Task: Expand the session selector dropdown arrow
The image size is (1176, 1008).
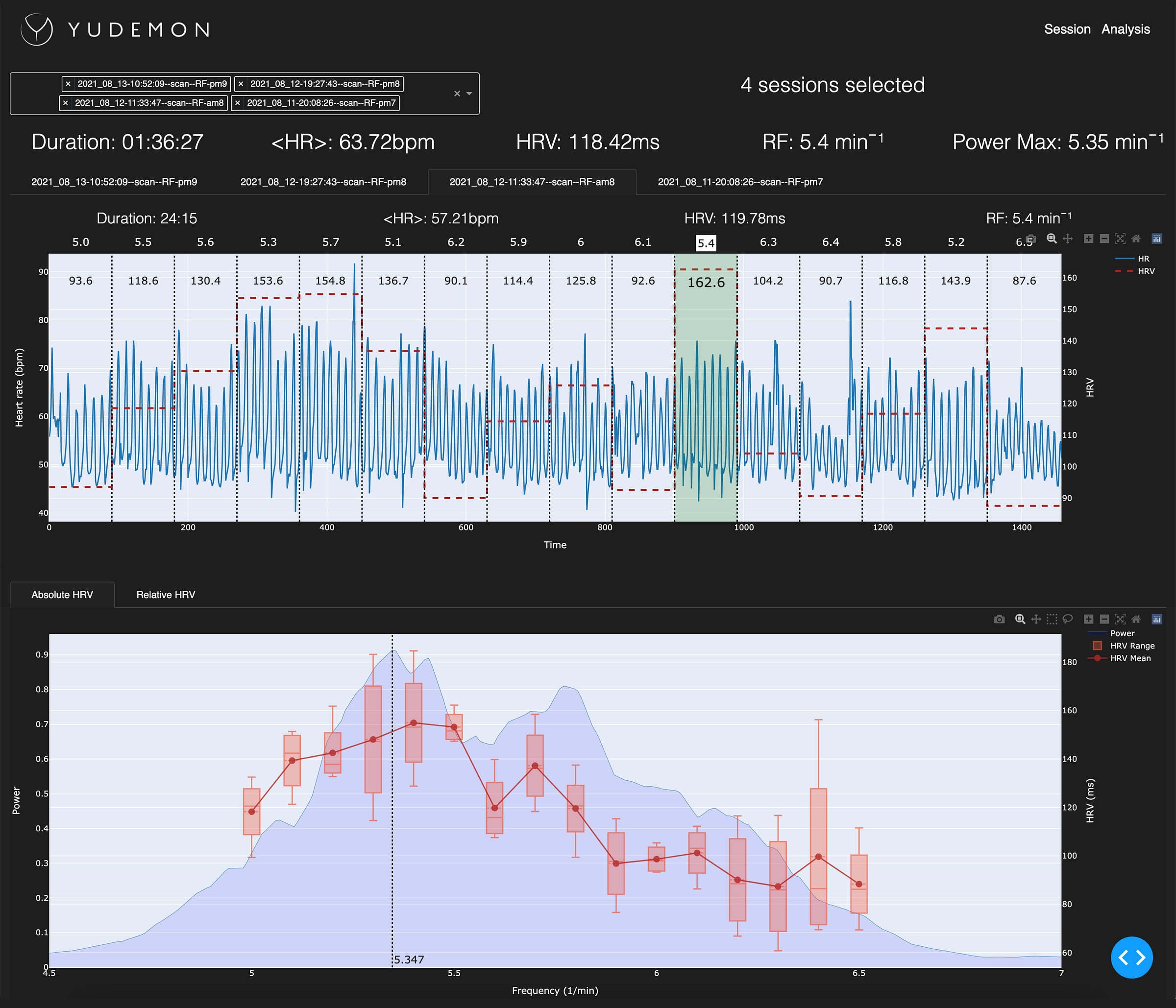Action: 469,94
